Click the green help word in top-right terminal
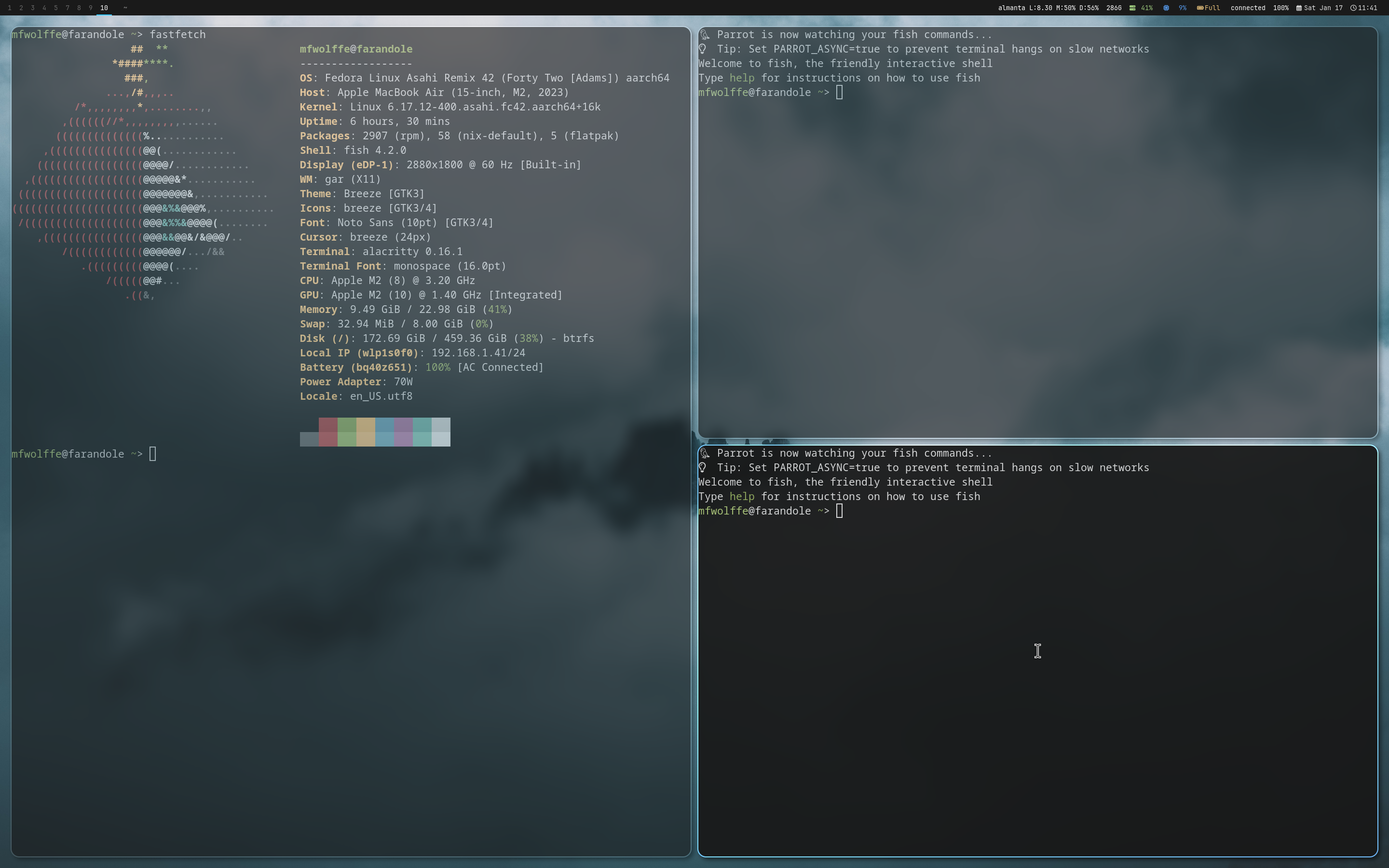 coord(742,78)
